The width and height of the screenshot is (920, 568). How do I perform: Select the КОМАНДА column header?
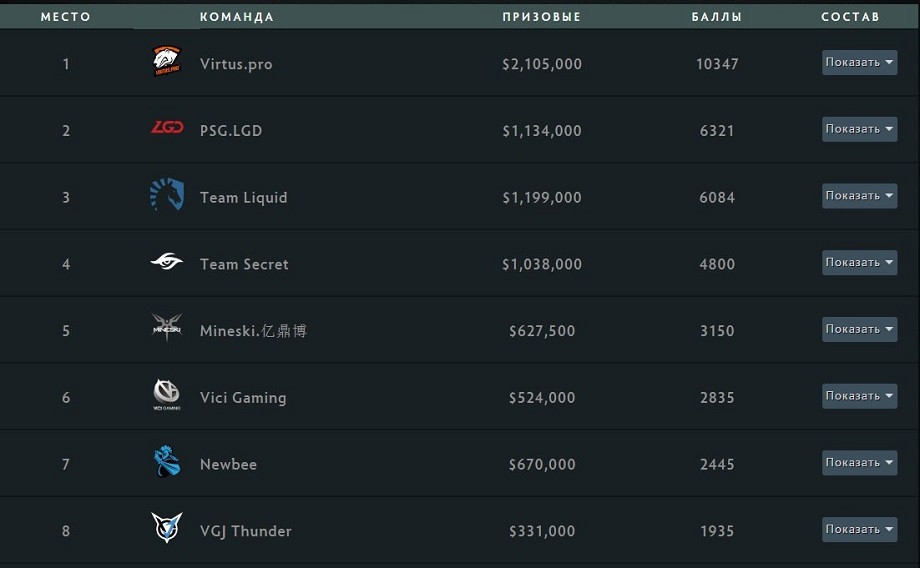[x=236, y=17]
